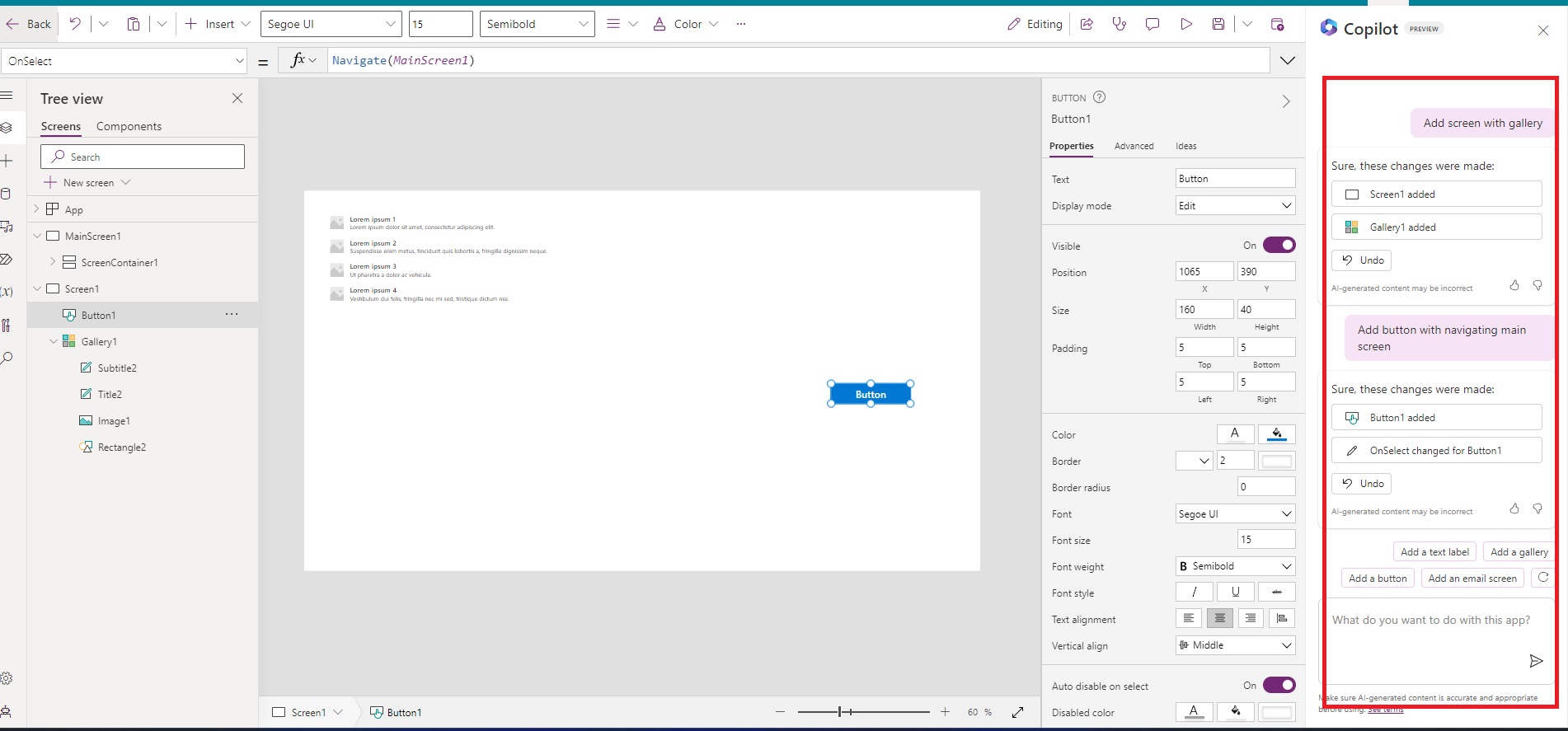Collapse the Gallery1 tree node

point(54,341)
